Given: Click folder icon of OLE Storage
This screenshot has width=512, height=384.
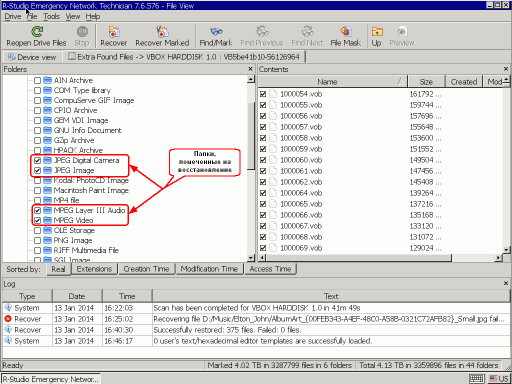Looking at the screenshot, I should pos(48,230).
